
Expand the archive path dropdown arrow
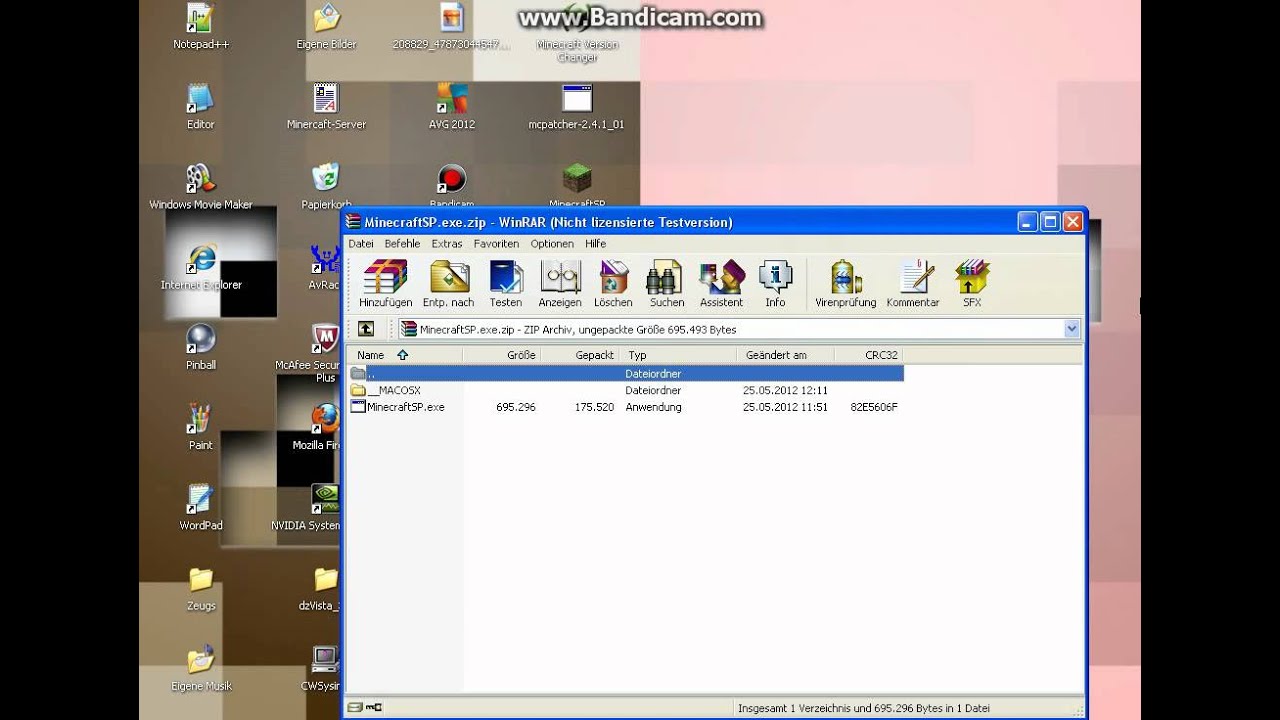tap(1072, 329)
